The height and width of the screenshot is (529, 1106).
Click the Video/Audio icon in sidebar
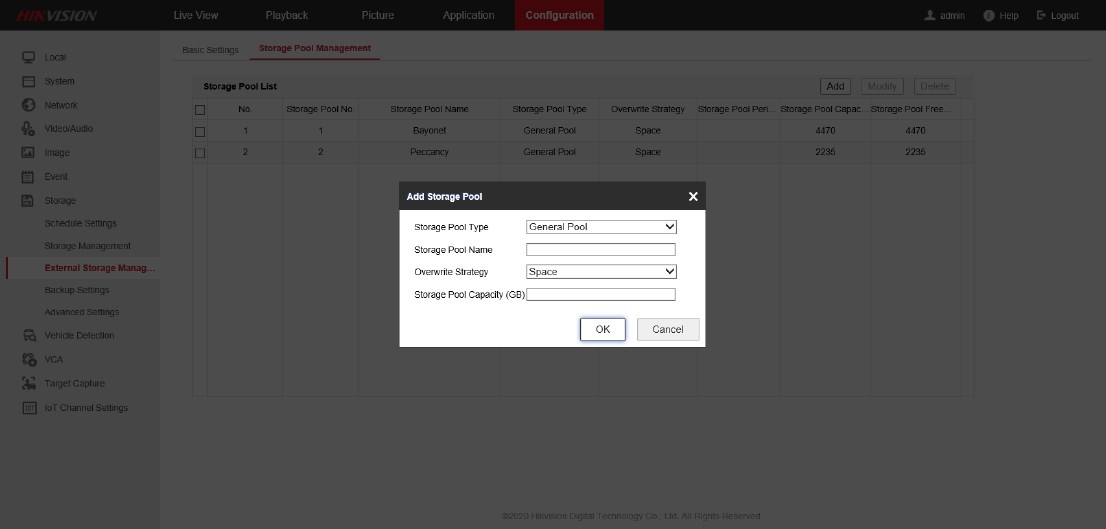(29, 129)
